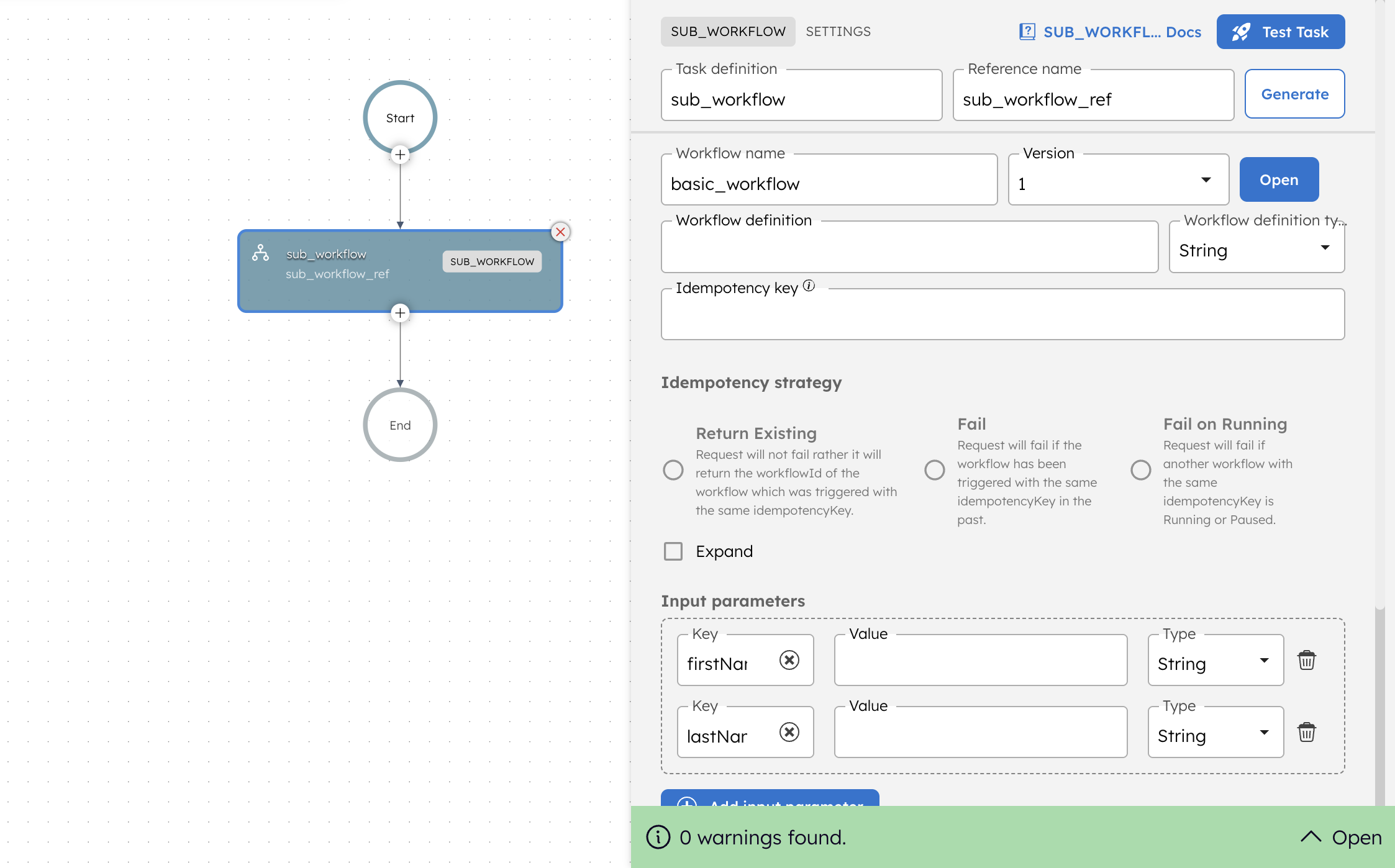Click the Test Task button
The height and width of the screenshot is (868, 1395).
(1280, 32)
